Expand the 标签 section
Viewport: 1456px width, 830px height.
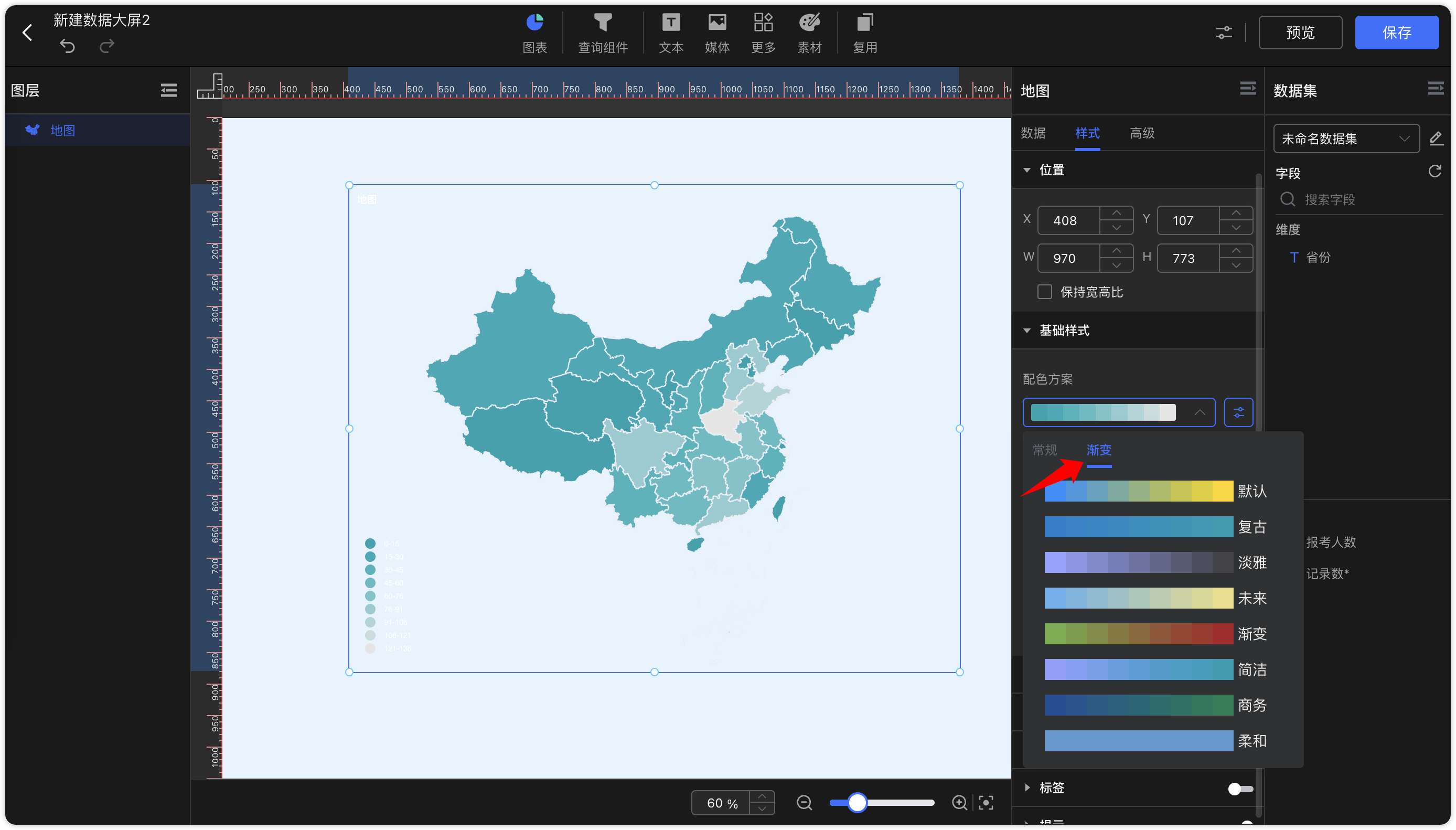[x=1027, y=788]
